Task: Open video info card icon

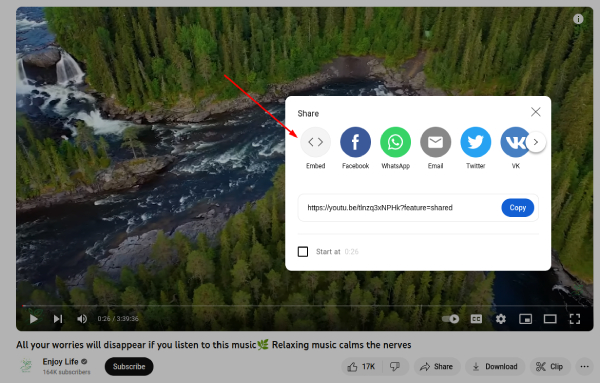Action: (578, 19)
